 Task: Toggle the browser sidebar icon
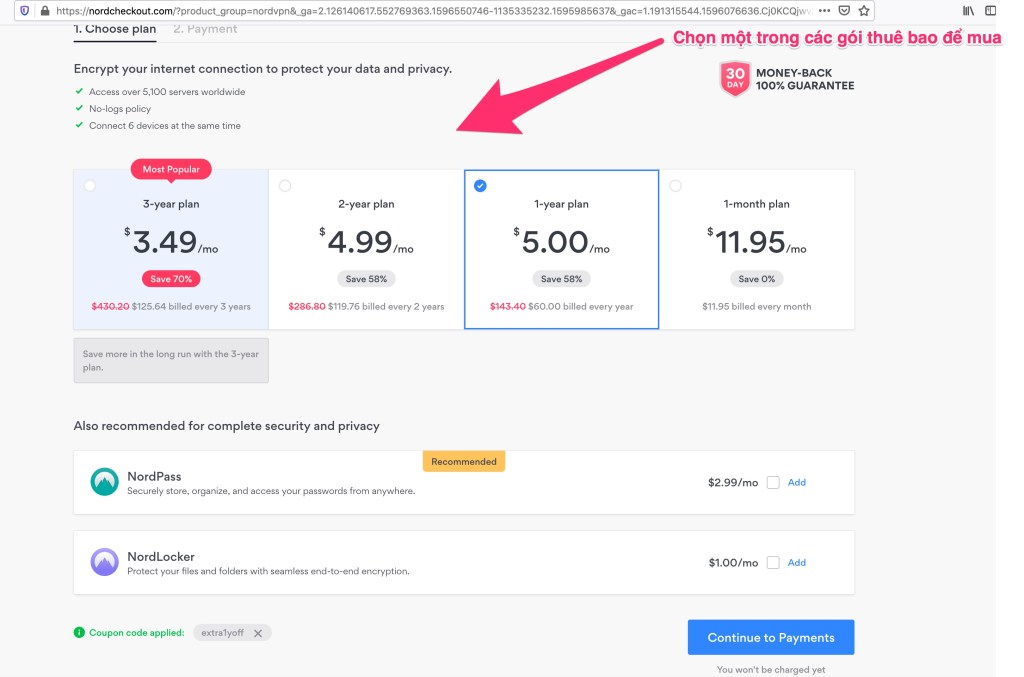point(991,11)
